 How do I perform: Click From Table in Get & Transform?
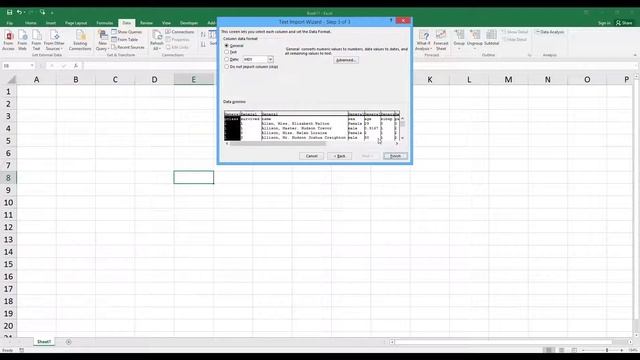125,40
